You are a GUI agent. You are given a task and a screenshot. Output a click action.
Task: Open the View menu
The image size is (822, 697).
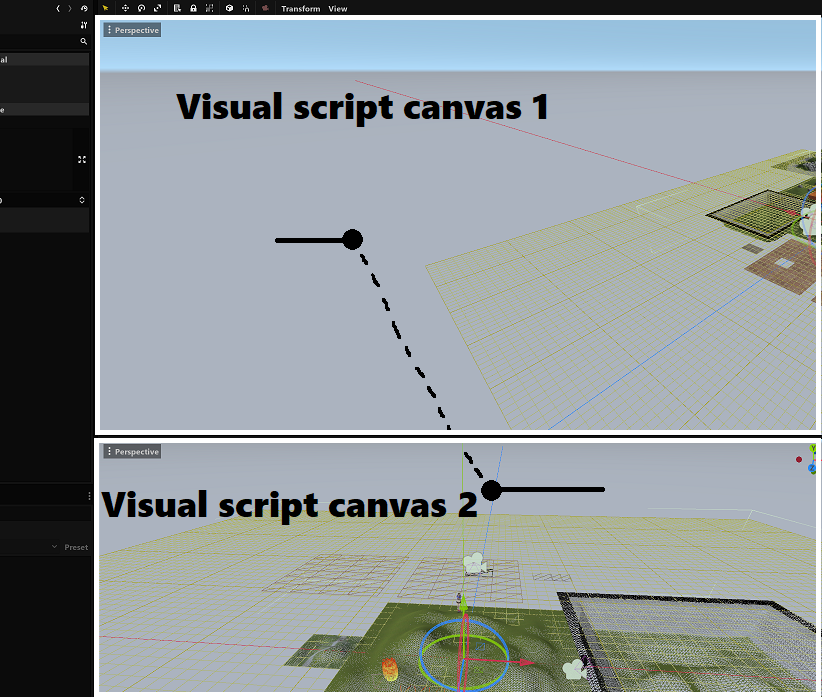[337, 8]
